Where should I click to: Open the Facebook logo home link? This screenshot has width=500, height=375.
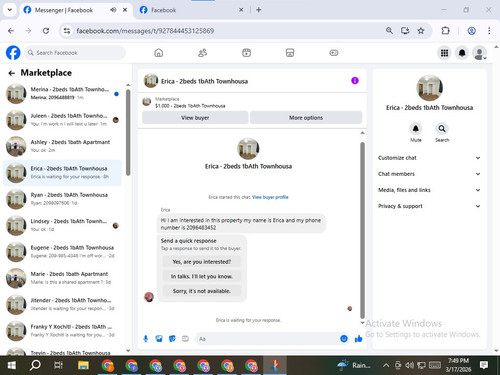click(13, 53)
